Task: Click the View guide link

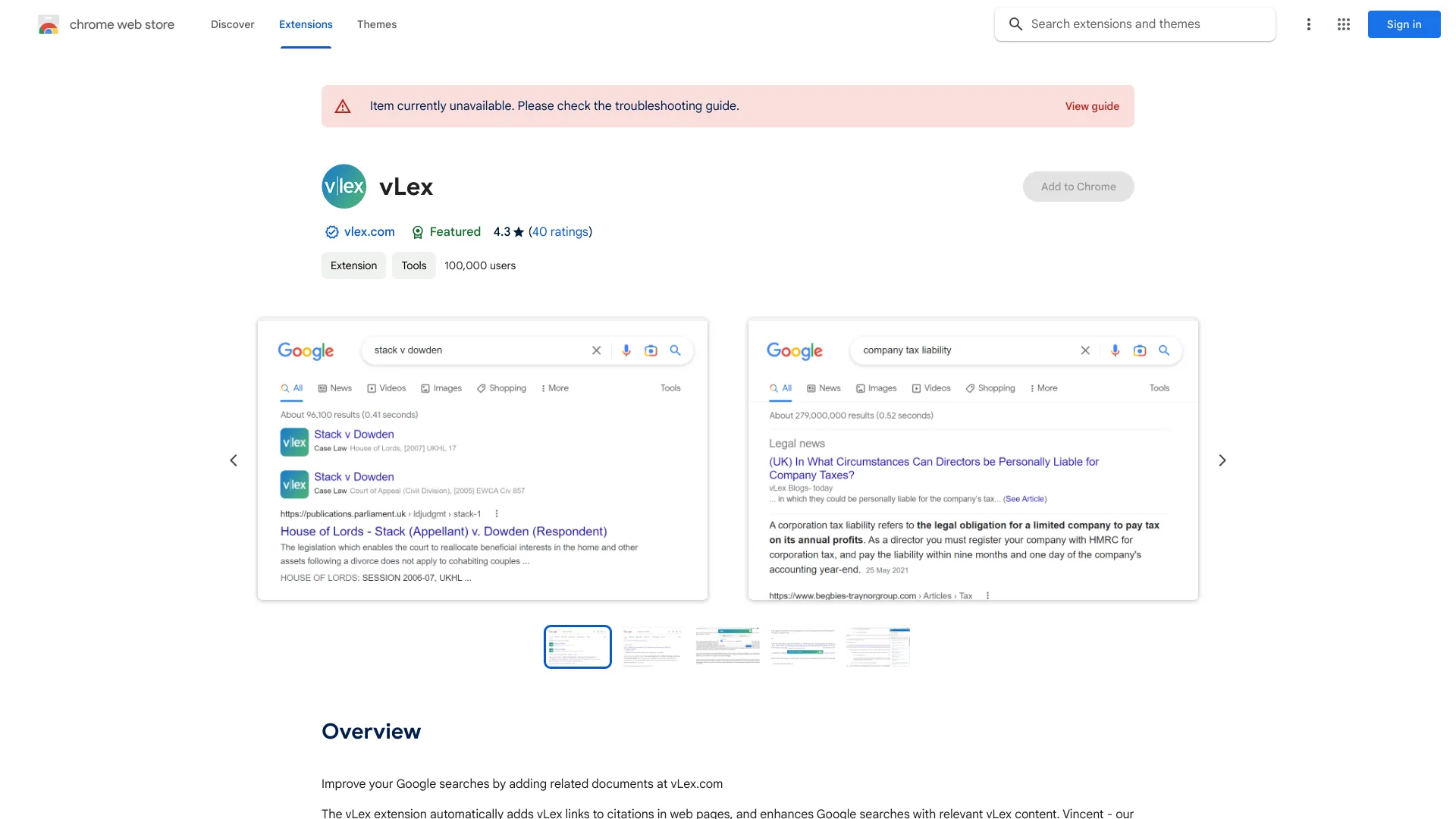Action: [x=1091, y=105]
